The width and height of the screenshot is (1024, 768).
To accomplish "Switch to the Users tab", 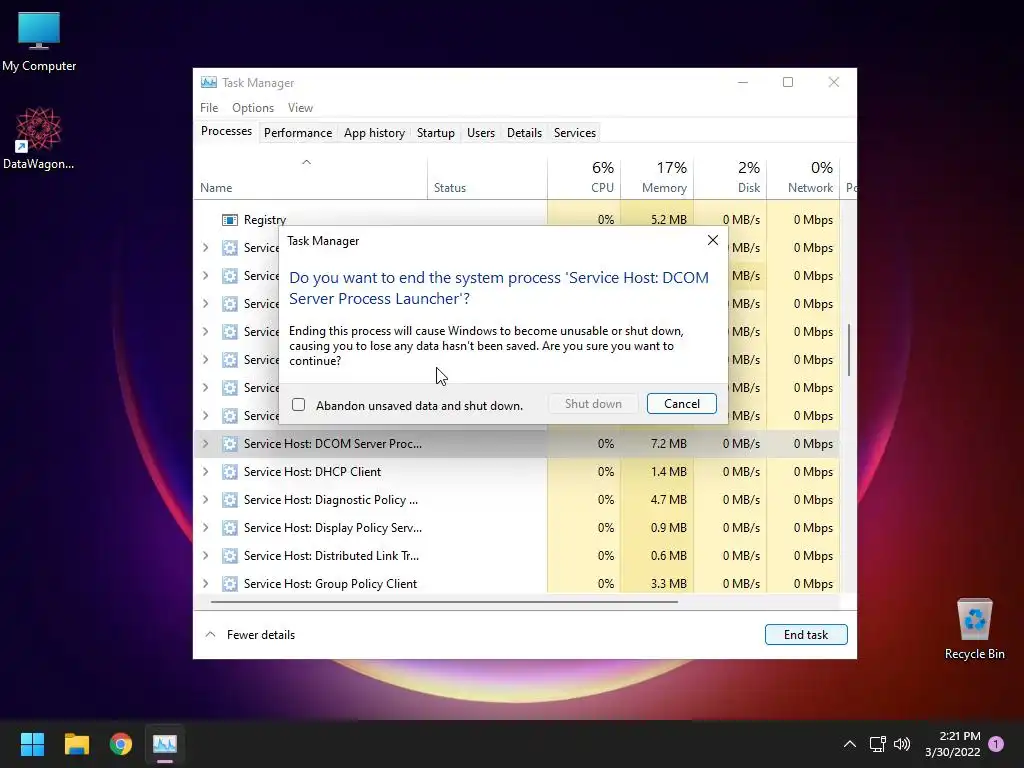I will (481, 133).
